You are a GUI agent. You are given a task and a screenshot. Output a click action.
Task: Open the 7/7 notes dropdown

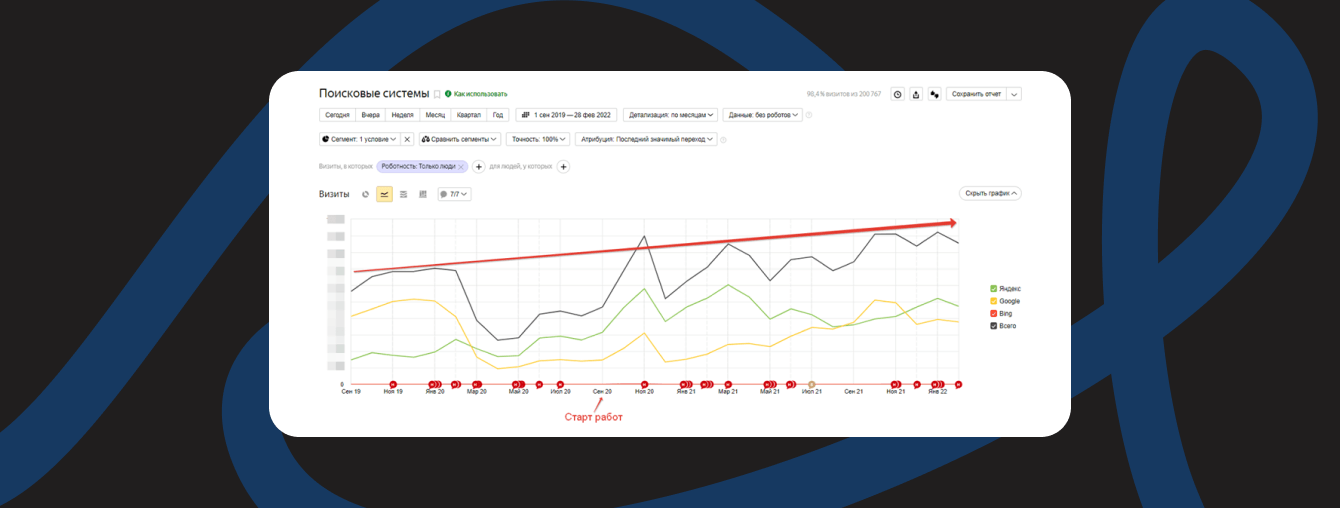coord(454,194)
